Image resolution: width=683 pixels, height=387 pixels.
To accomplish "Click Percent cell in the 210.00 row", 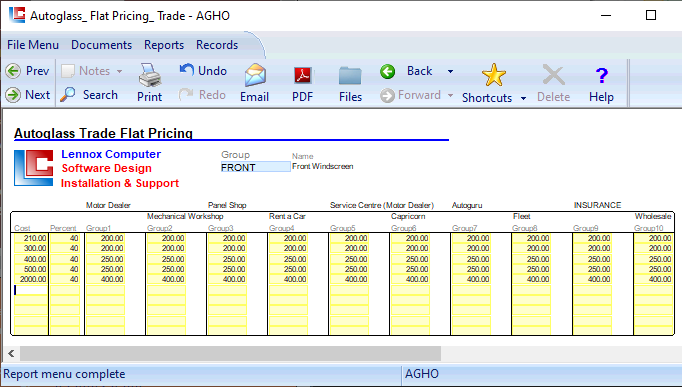I will coord(65,238).
